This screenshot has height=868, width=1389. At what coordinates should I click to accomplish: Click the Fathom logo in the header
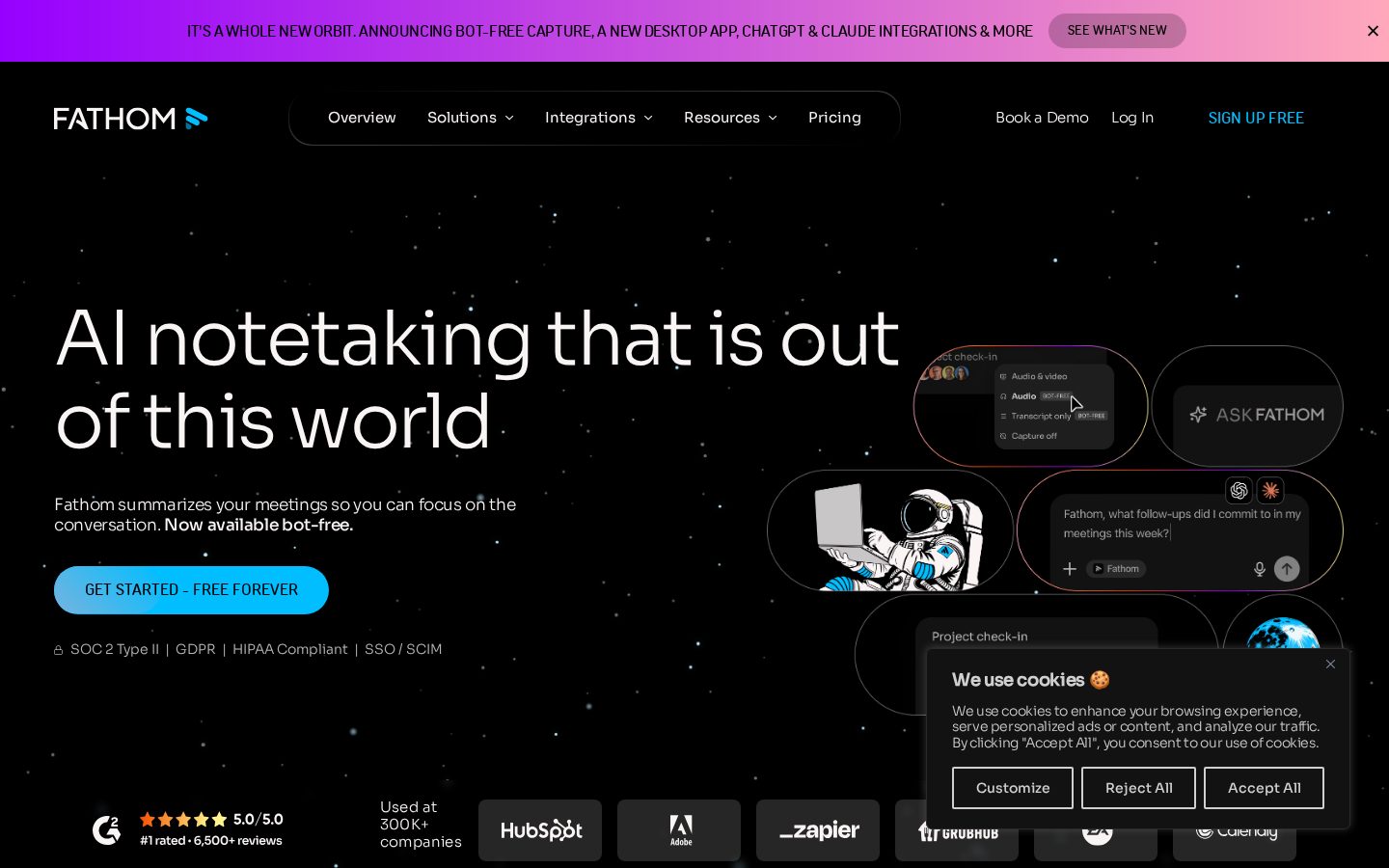130,118
